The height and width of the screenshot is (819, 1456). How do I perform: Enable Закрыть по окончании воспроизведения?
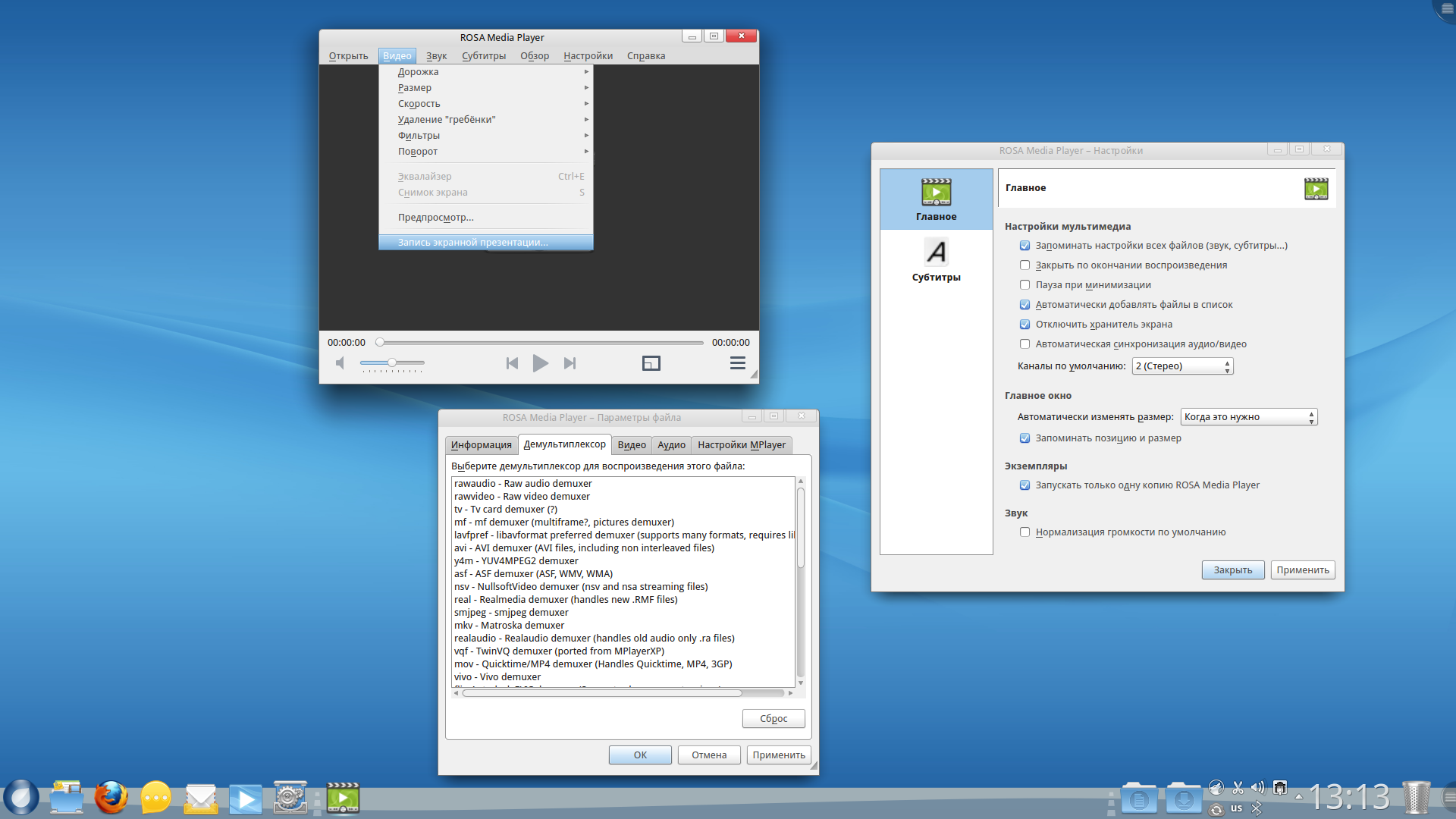coord(1025,265)
